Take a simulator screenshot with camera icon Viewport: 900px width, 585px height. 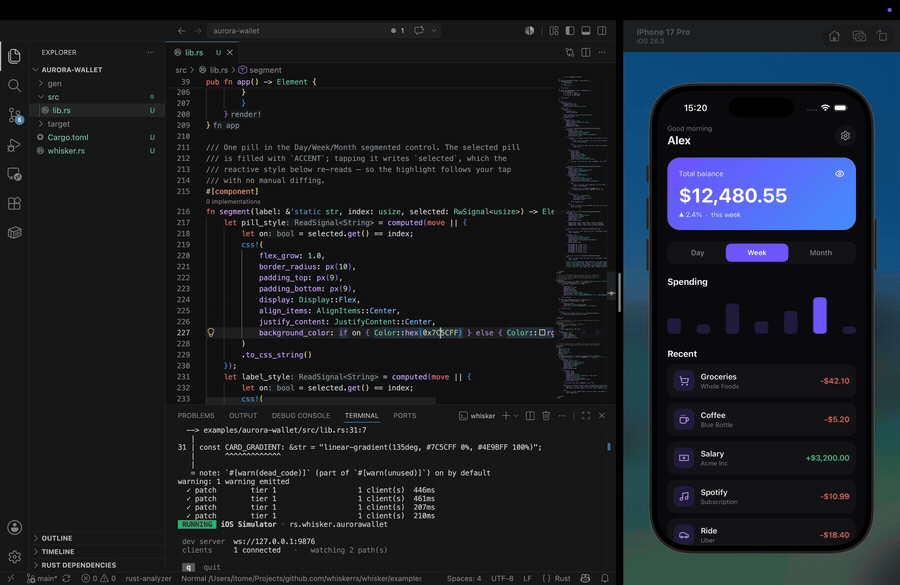[x=859, y=36]
